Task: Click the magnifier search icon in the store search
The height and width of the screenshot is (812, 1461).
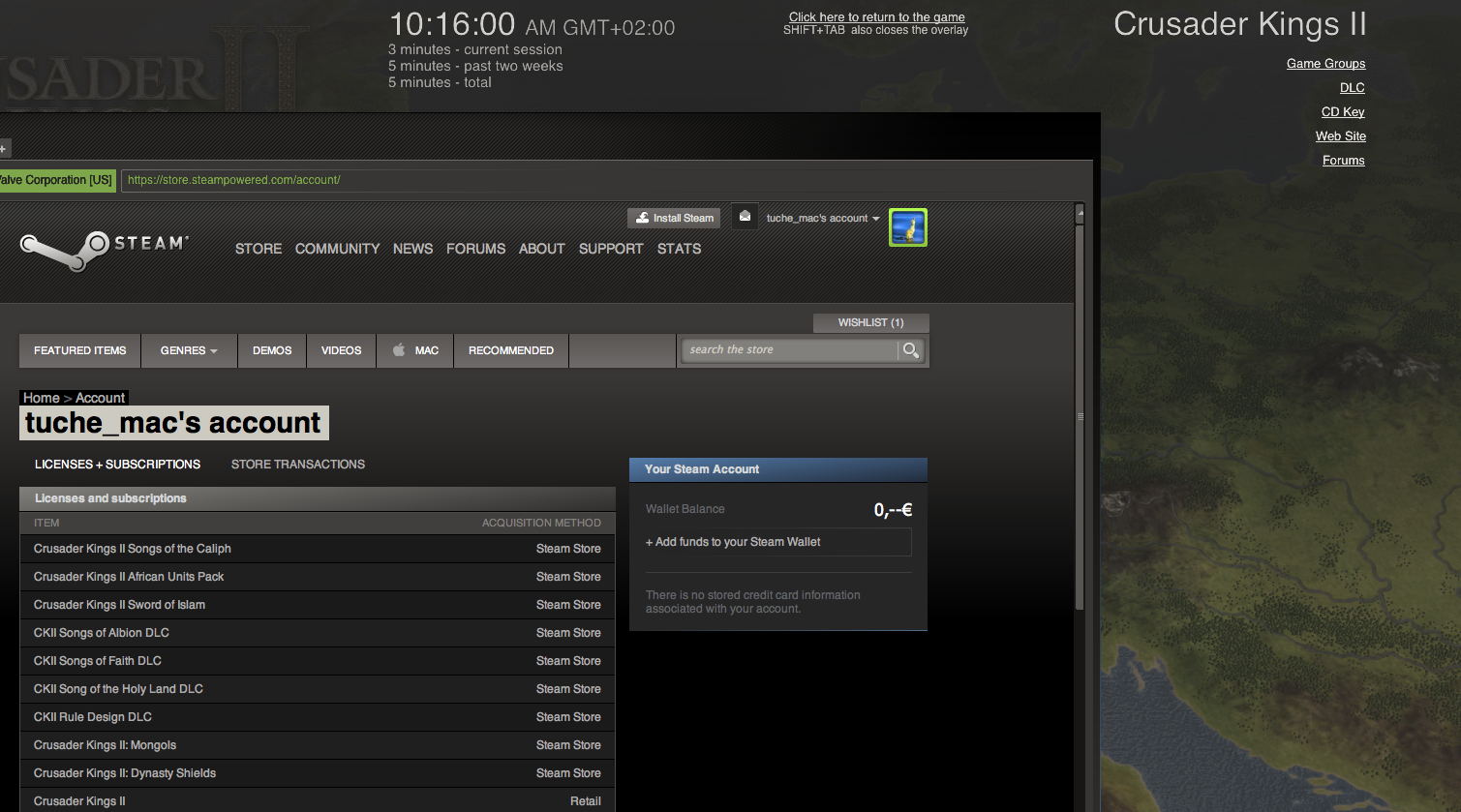Action: (910, 350)
